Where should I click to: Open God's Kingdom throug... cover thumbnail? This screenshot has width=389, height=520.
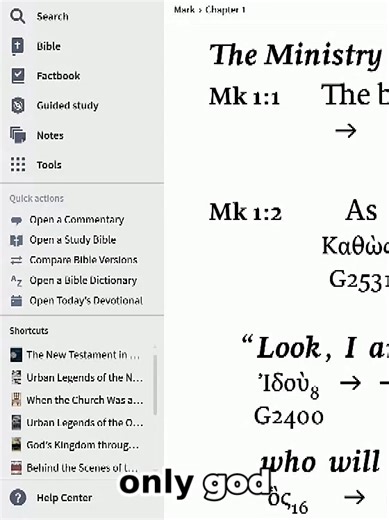(x=16, y=445)
